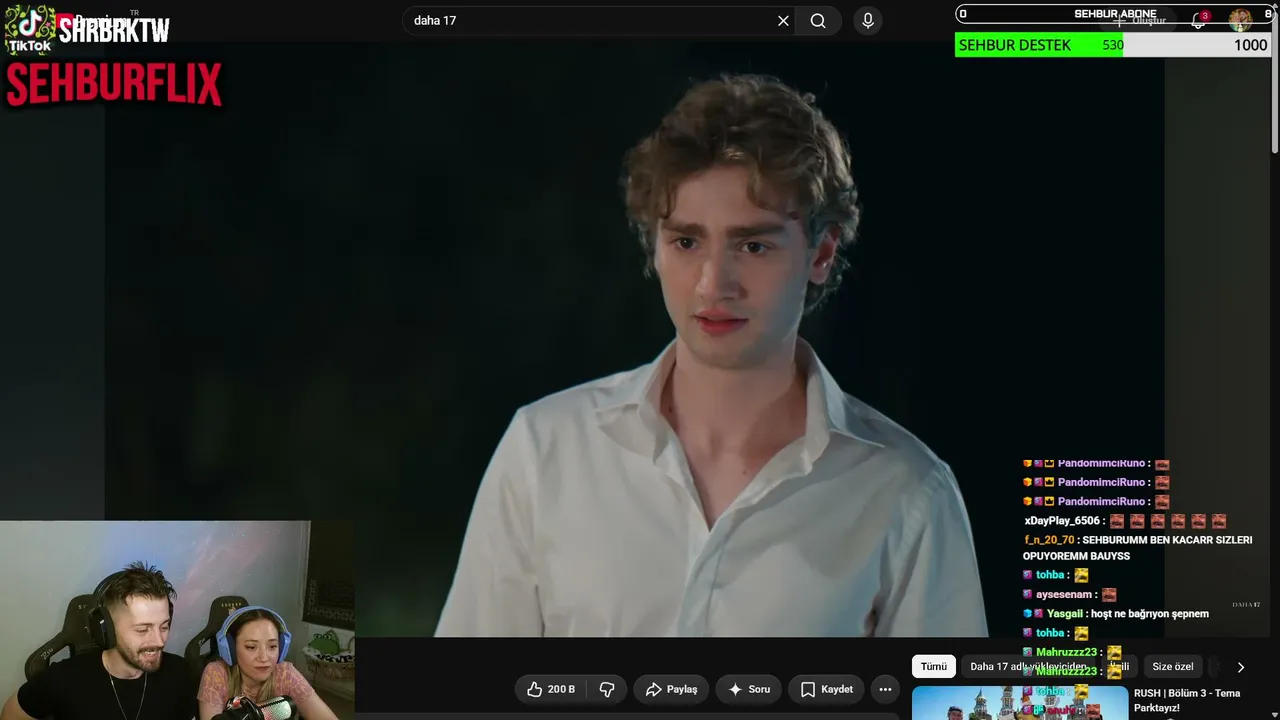Open the notifications bell
The image size is (1280, 720).
tap(1198, 20)
